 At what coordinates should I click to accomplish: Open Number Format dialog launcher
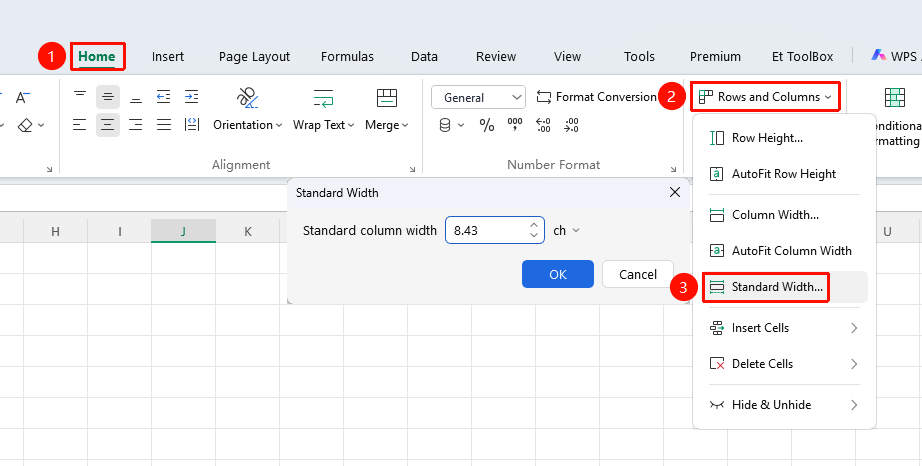673,169
